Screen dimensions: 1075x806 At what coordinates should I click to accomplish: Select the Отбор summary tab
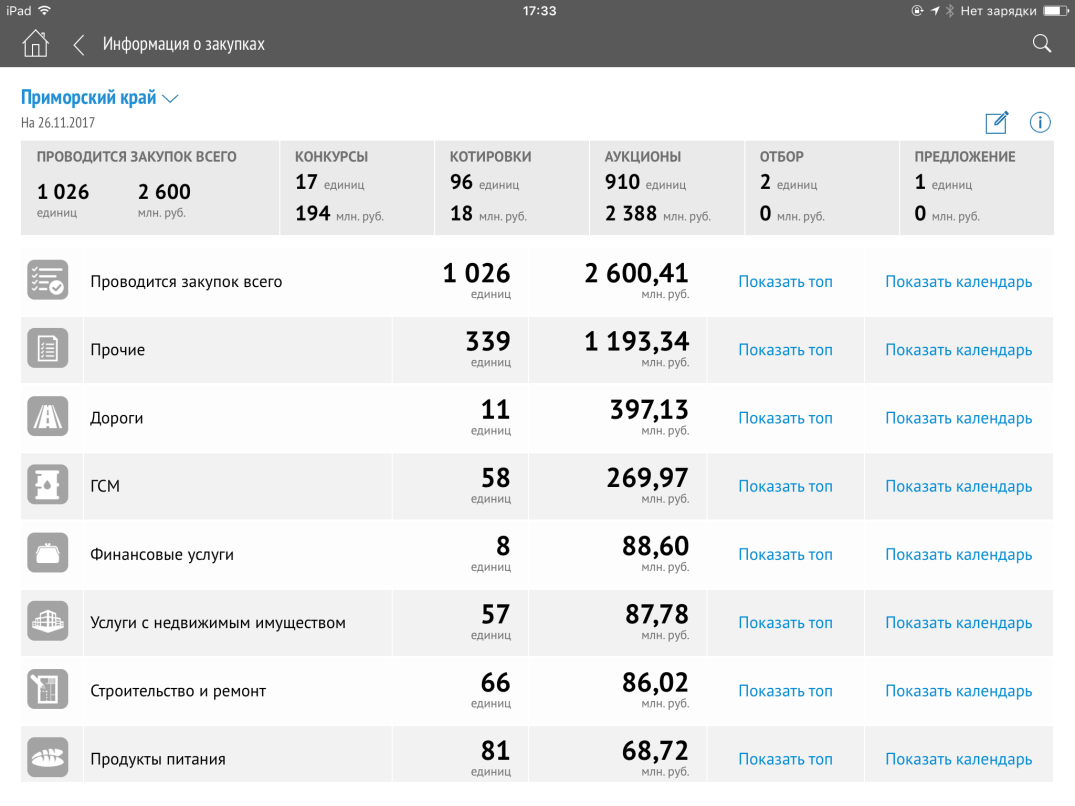point(822,188)
